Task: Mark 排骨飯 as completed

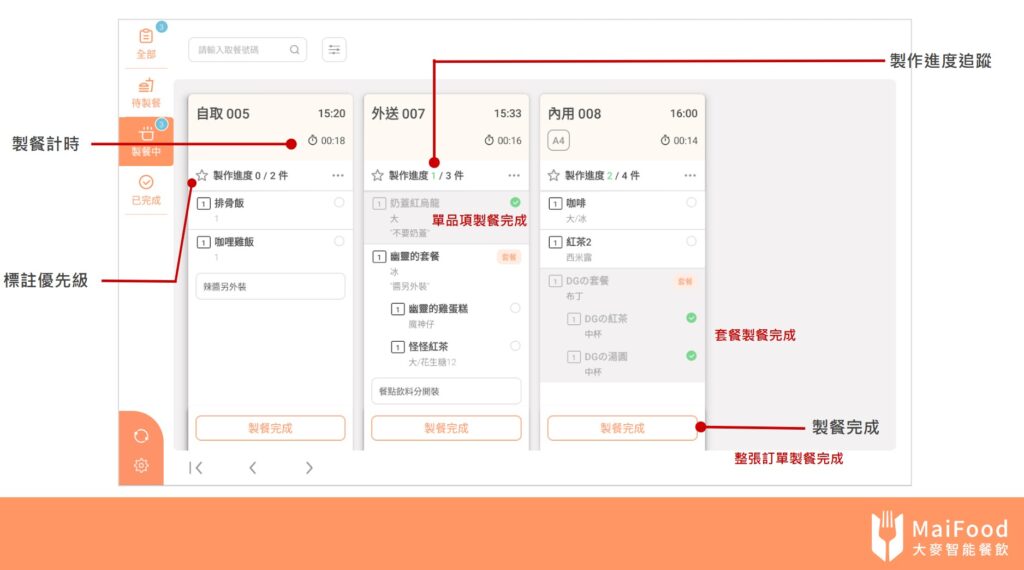Action: pos(339,203)
